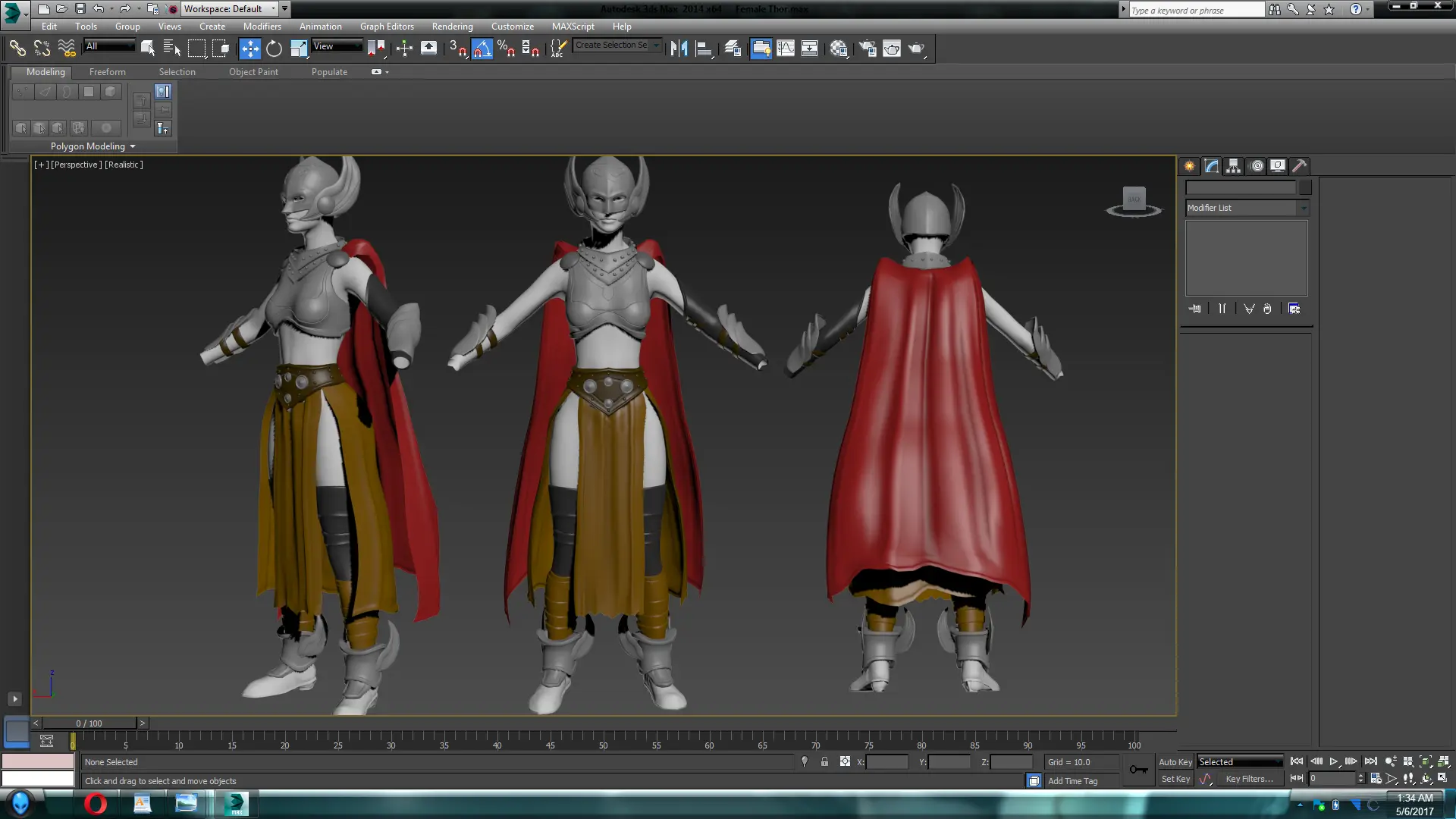
Task: Open the reference coordinate system View dropdown
Action: [337, 46]
